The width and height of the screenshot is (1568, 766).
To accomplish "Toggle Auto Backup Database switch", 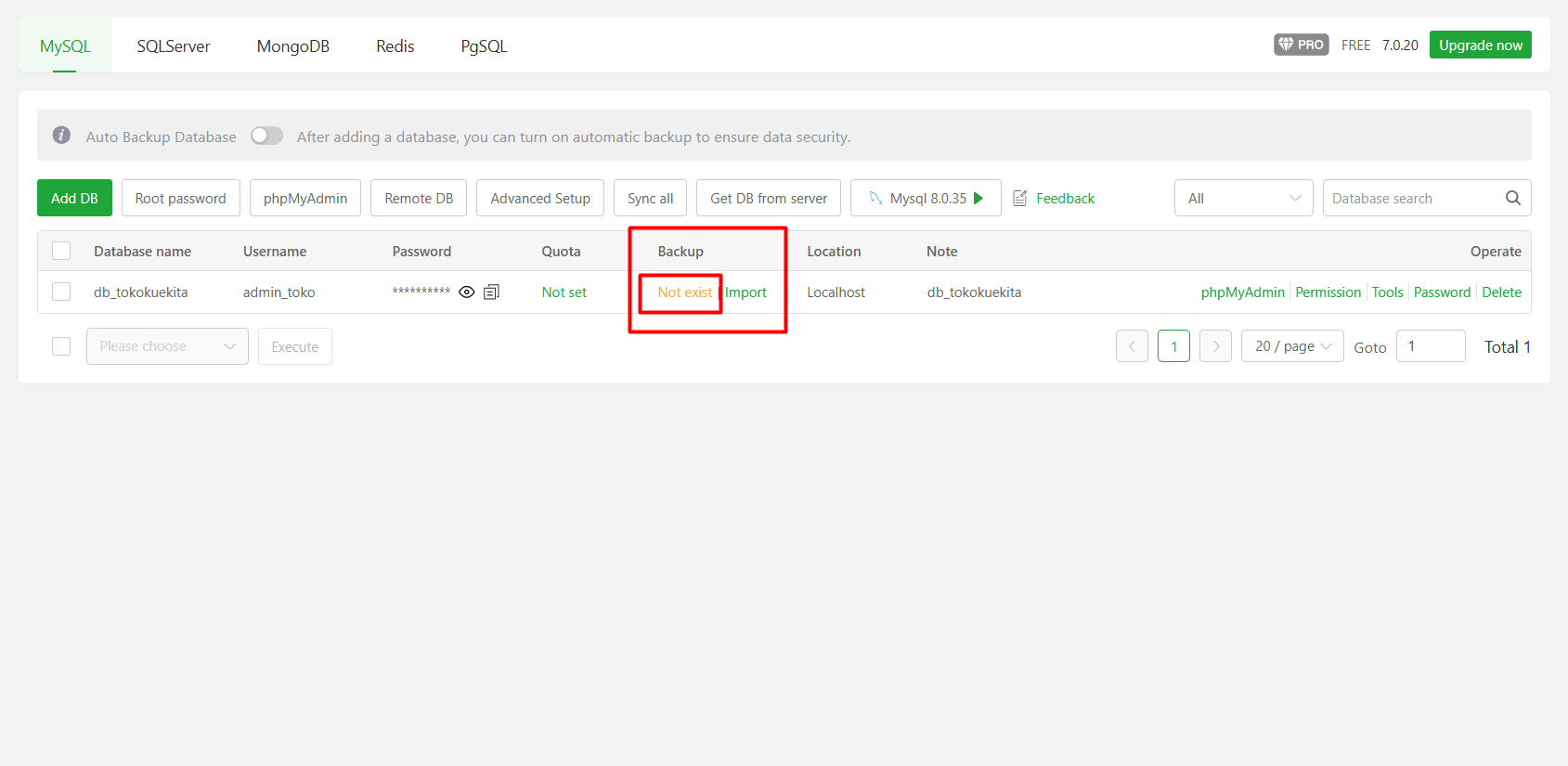I will (x=266, y=136).
